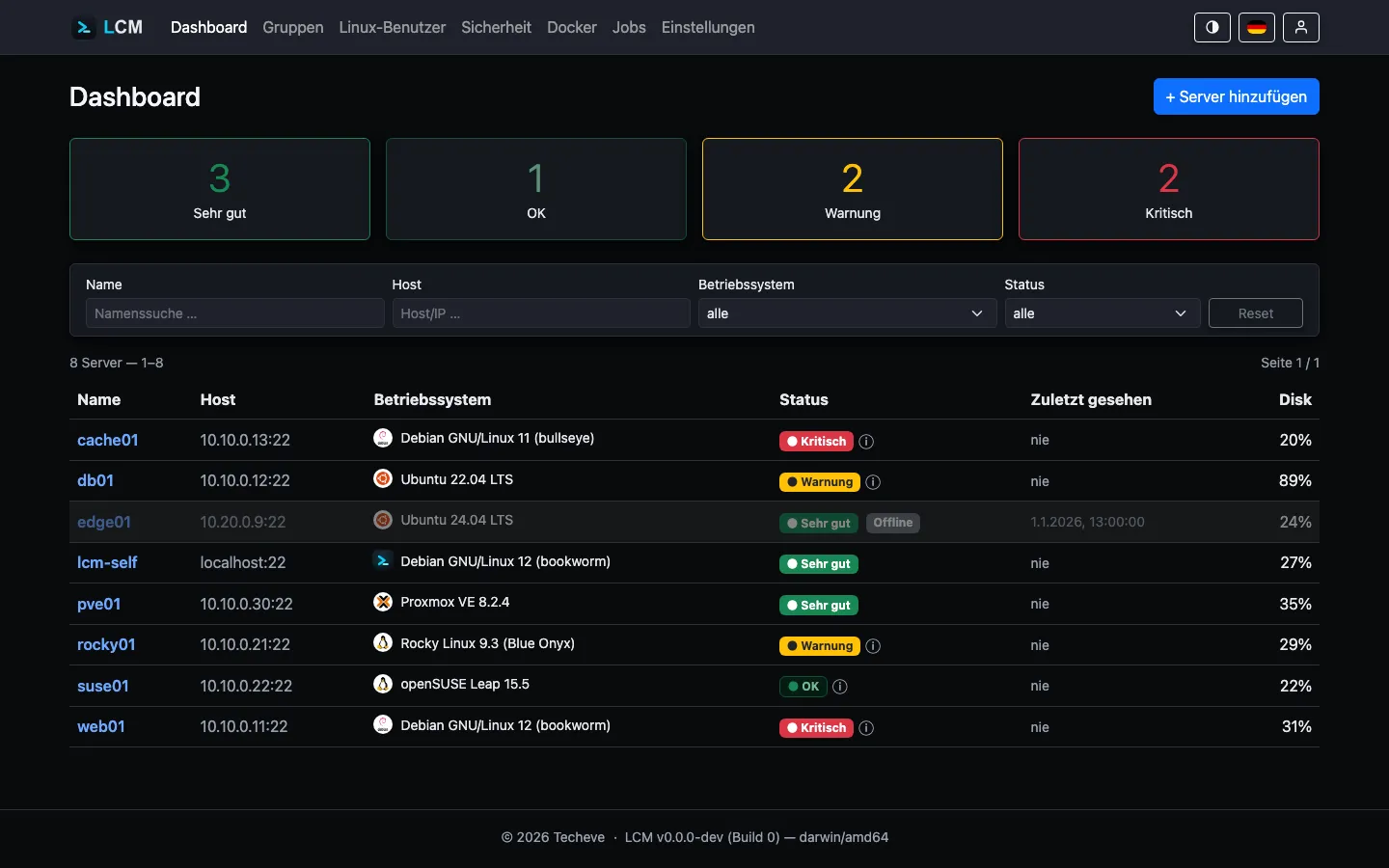Open the Linux-Benutzer nav item
Screen dimensions: 1389x868
tap(393, 27)
